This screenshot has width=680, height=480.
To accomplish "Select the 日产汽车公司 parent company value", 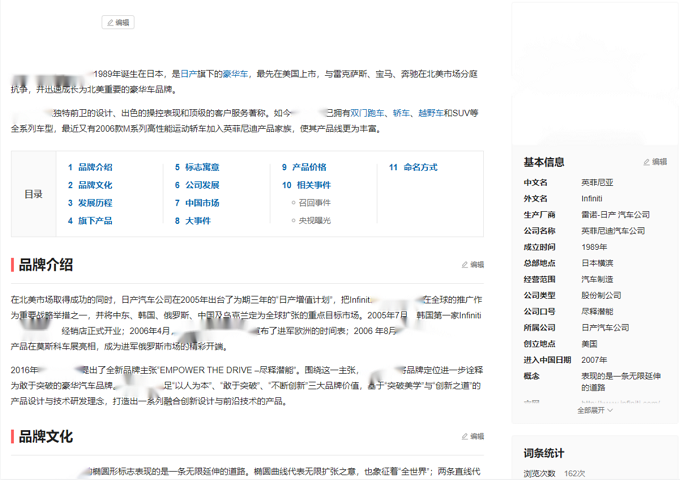I will [x=605, y=328].
